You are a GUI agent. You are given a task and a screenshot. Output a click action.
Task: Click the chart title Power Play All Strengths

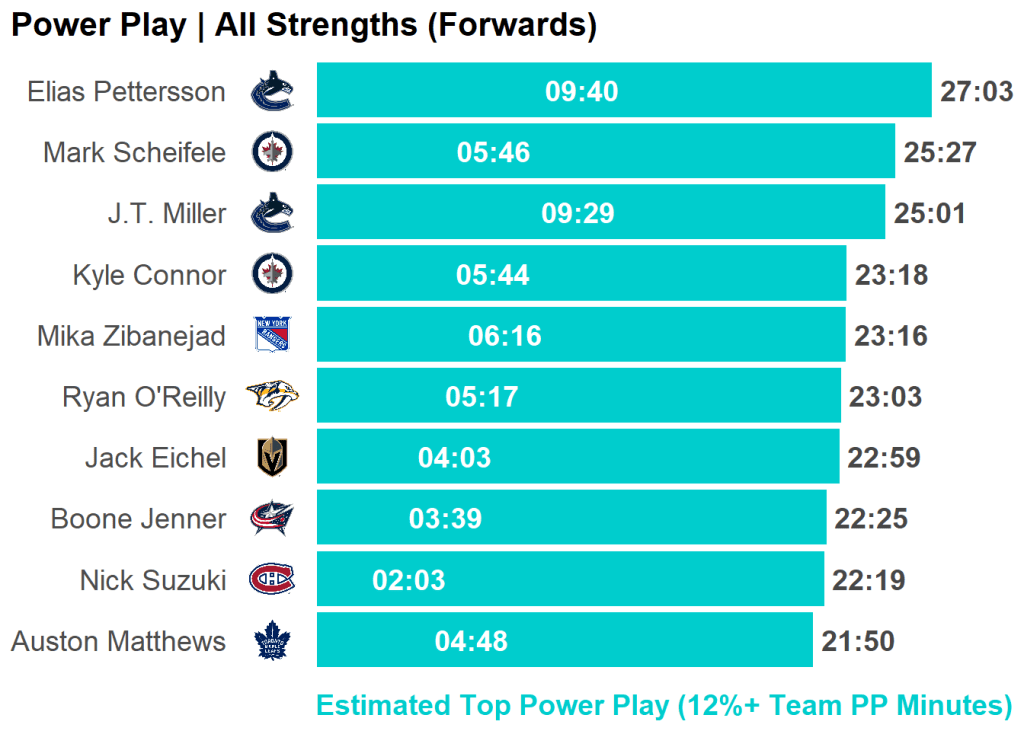[304, 25]
